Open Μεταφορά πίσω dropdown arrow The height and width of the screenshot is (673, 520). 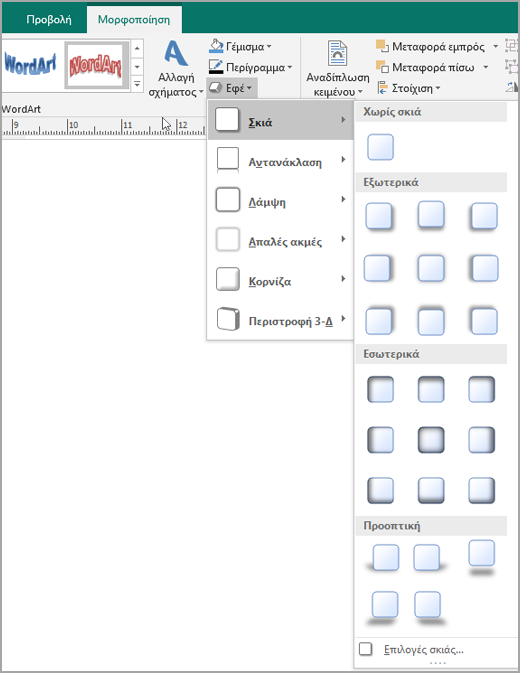point(486,67)
